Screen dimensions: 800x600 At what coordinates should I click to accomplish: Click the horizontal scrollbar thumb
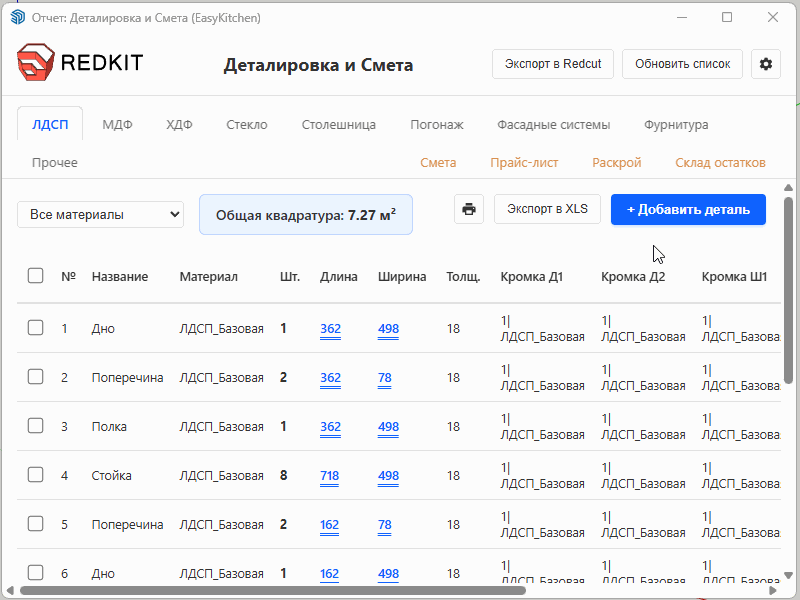273,590
